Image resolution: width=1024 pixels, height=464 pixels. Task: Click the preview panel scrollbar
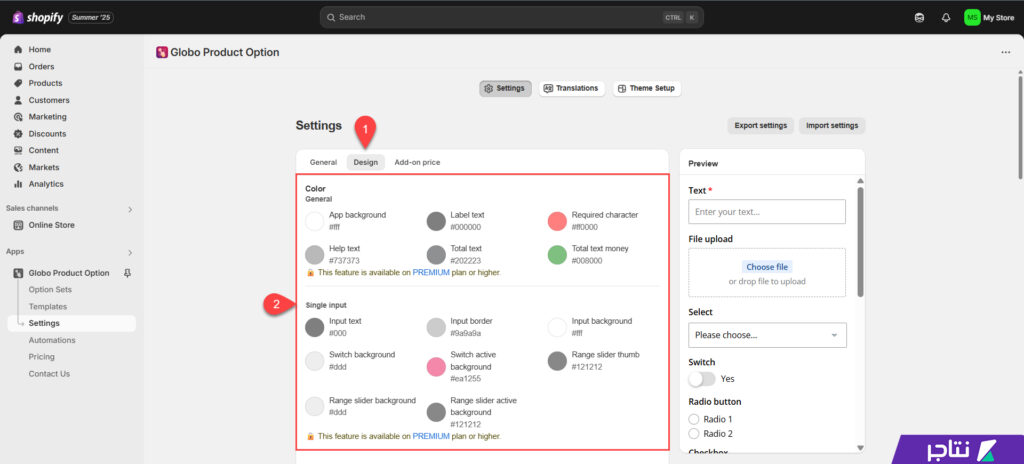[860, 242]
